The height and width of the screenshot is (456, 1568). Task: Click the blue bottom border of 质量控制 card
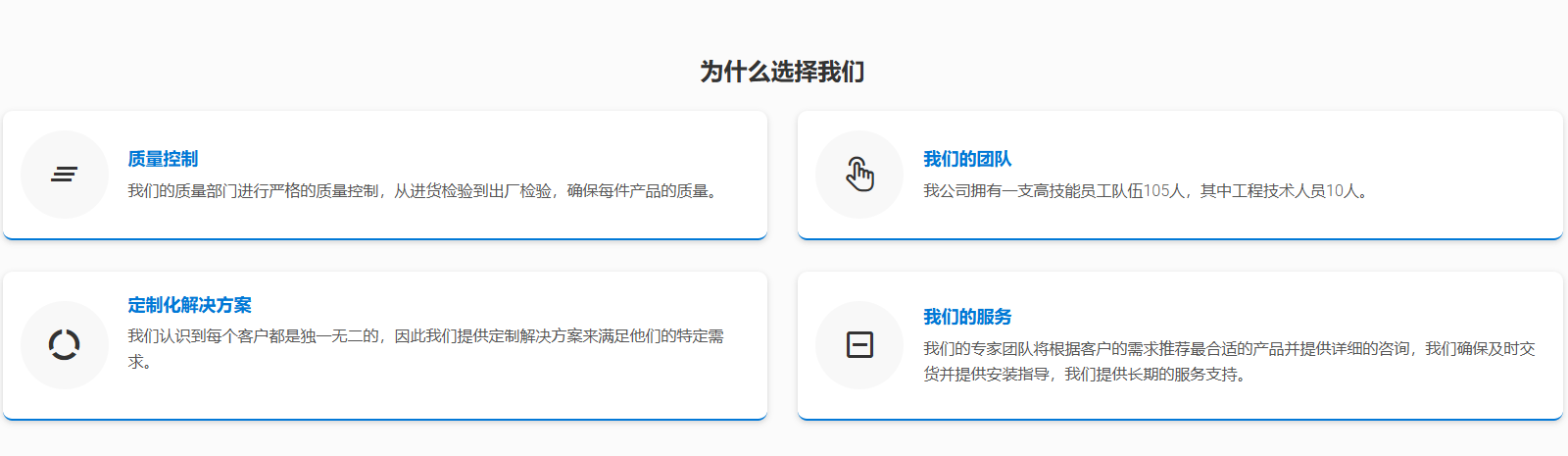[x=385, y=237]
